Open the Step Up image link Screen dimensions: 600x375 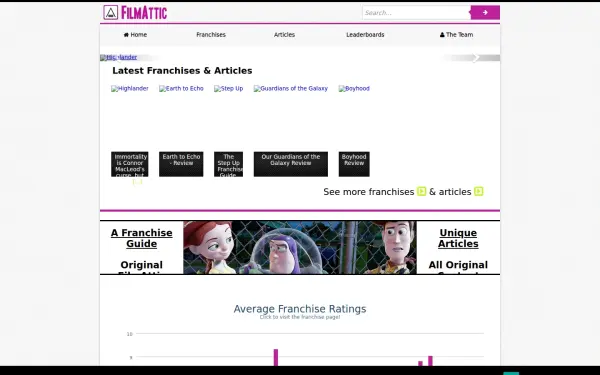tap(228, 89)
